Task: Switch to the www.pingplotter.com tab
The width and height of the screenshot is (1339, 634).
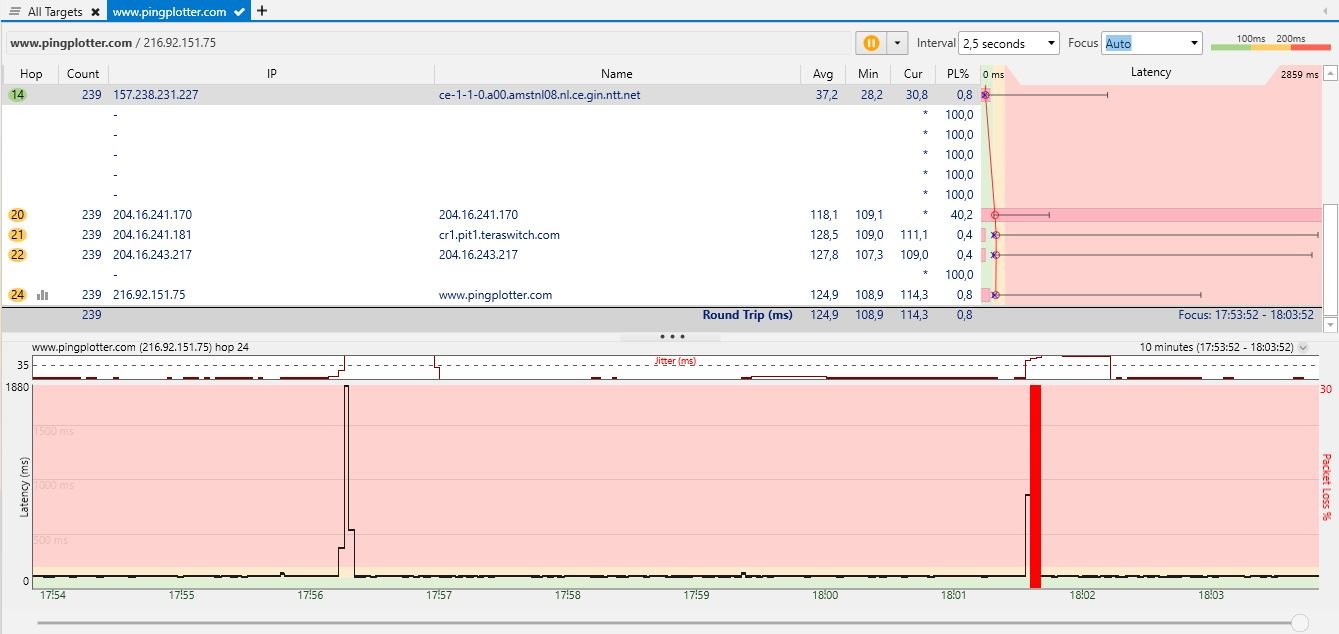Action: [x=178, y=12]
